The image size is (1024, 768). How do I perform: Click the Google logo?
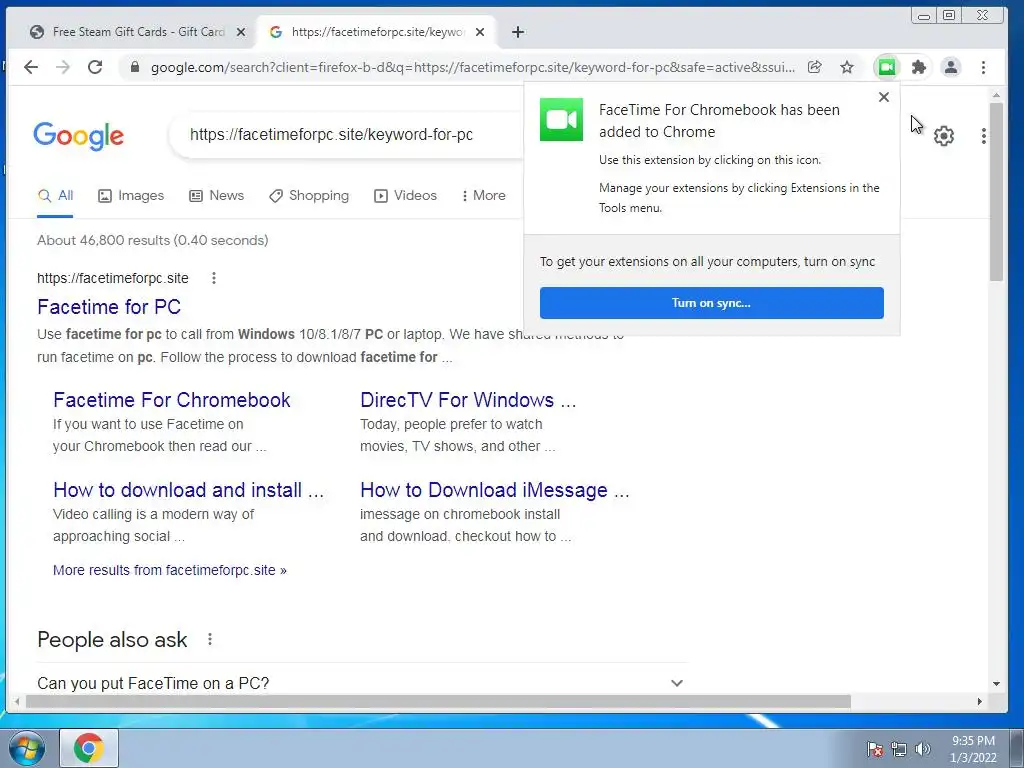coord(78,136)
